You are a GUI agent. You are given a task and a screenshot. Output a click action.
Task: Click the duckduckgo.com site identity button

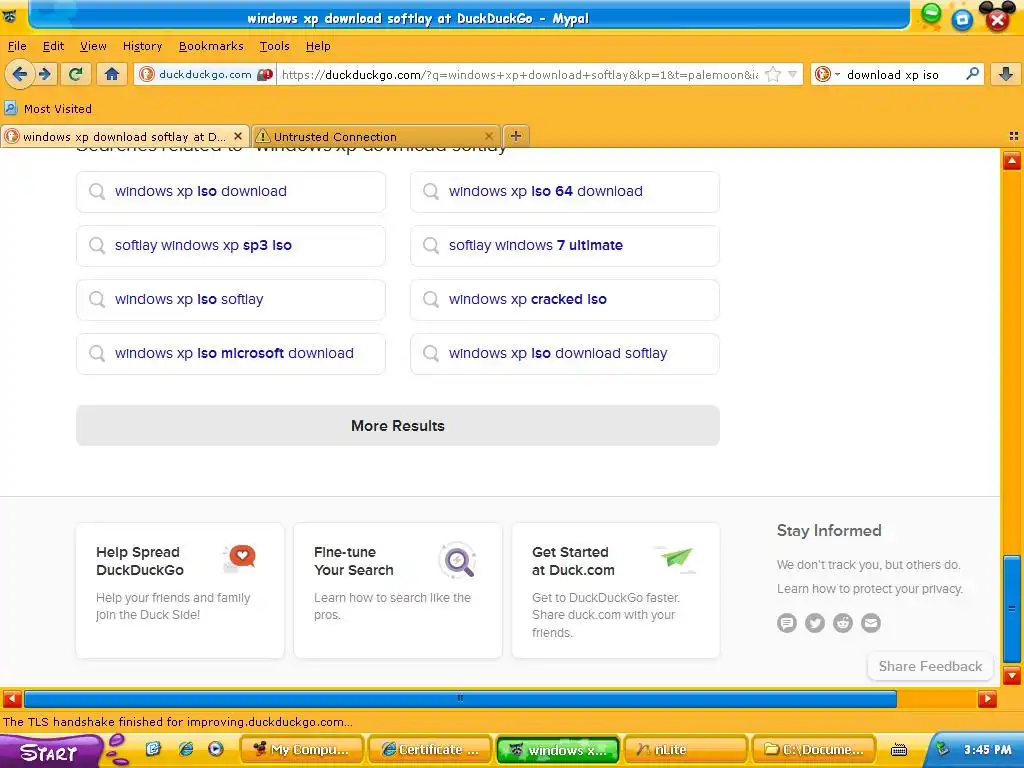click(x=205, y=74)
